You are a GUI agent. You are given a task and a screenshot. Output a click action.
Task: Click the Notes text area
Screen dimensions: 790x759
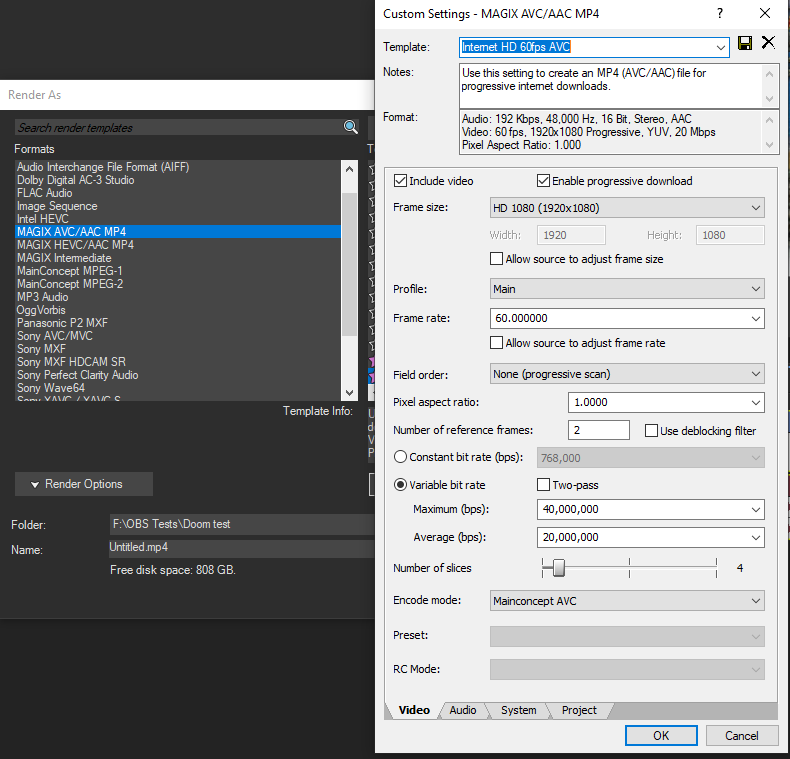(x=610, y=86)
